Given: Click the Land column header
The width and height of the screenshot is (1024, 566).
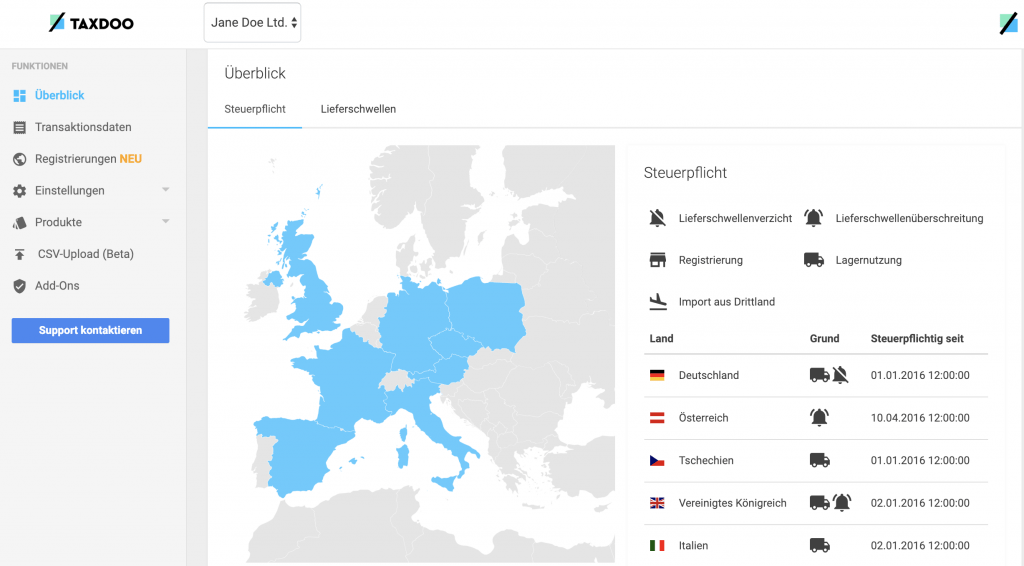Looking at the screenshot, I should pos(661,338).
